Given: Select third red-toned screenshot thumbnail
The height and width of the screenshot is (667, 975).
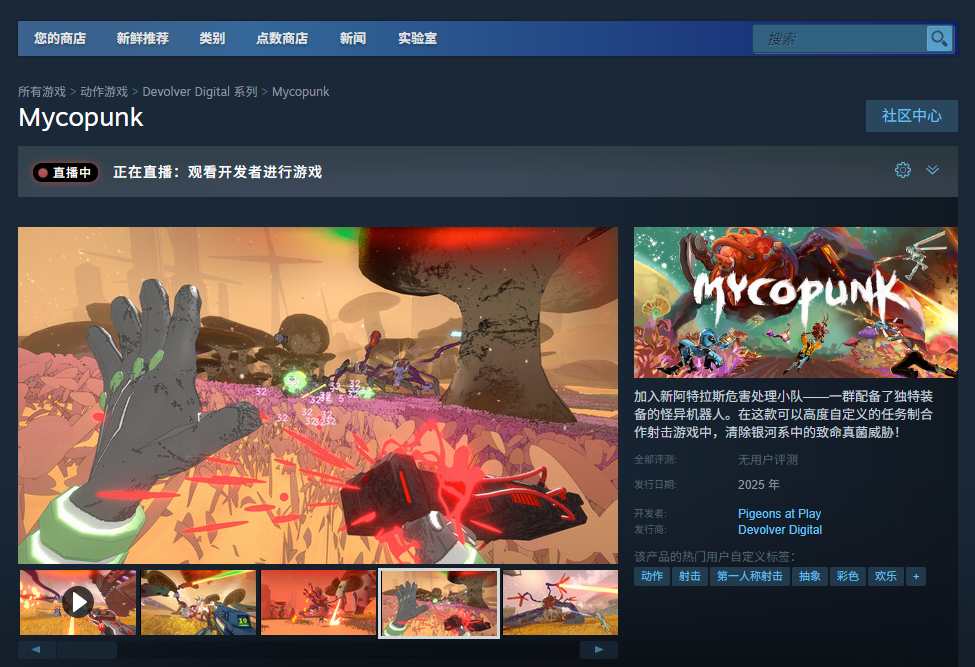Looking at the screenshot, I should tap(318, 602).
